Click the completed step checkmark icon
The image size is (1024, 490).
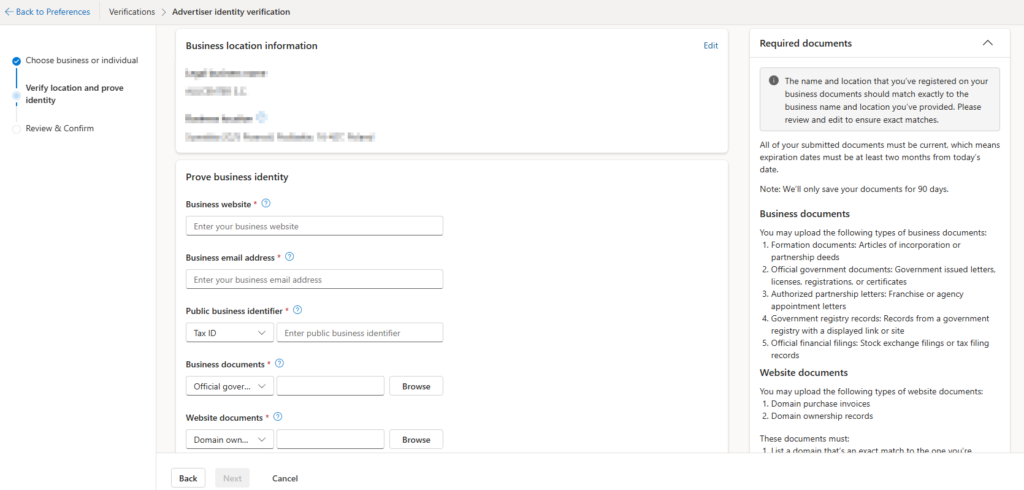click(16, 61)
